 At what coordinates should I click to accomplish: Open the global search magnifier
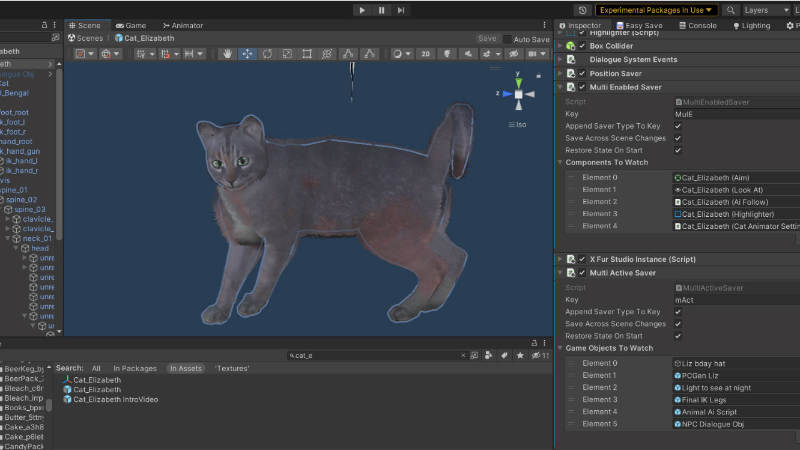coord(731,10)
